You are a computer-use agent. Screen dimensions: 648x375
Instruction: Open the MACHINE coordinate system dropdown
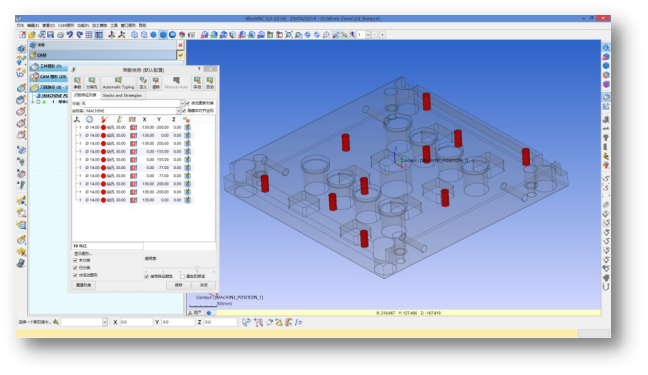click(x=179, y=111)
